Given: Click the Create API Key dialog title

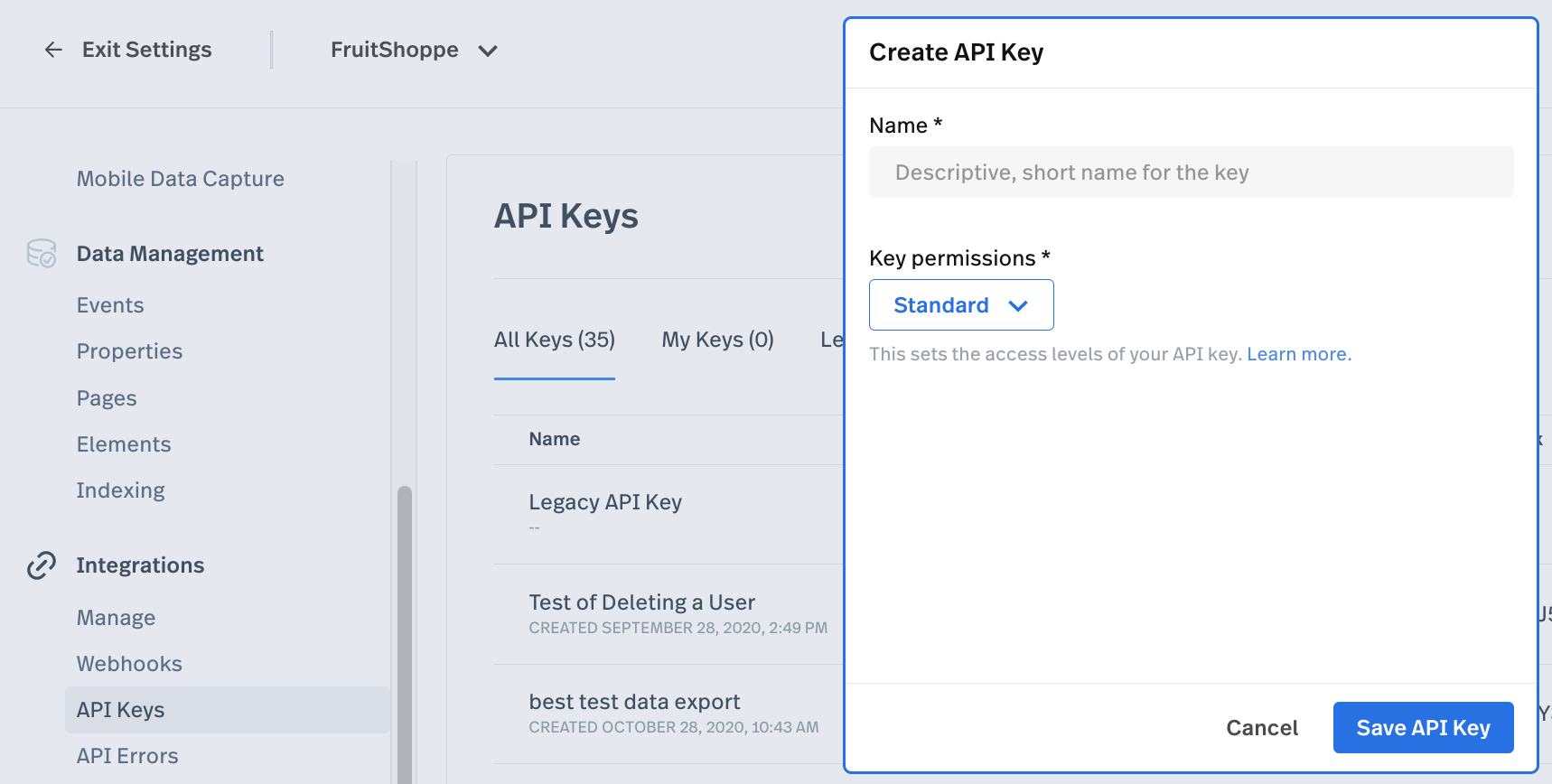Looking at the screenshot, I should [x=957, y=52].
